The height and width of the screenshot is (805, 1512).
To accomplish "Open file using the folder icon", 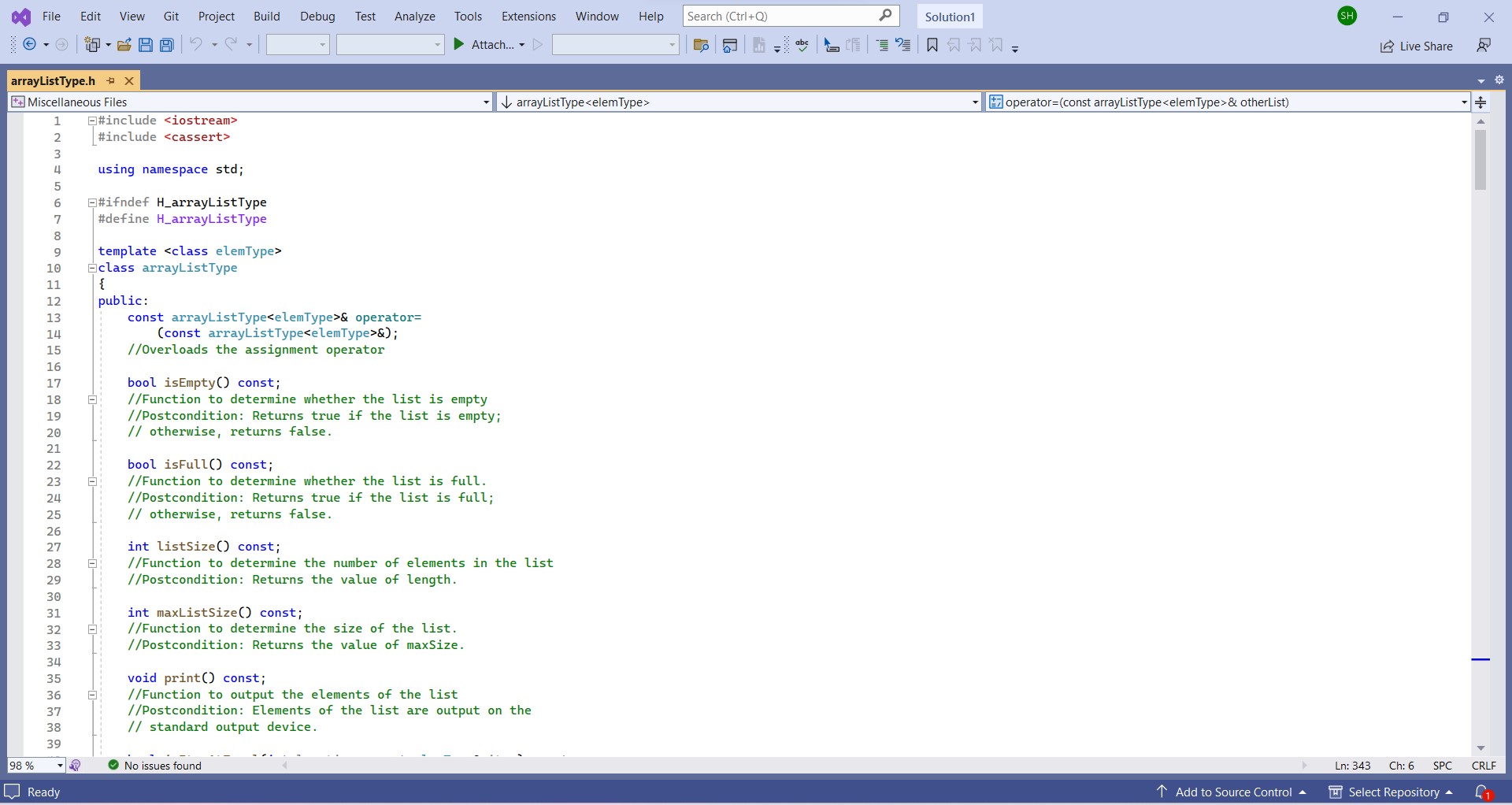I will [124, 45].
